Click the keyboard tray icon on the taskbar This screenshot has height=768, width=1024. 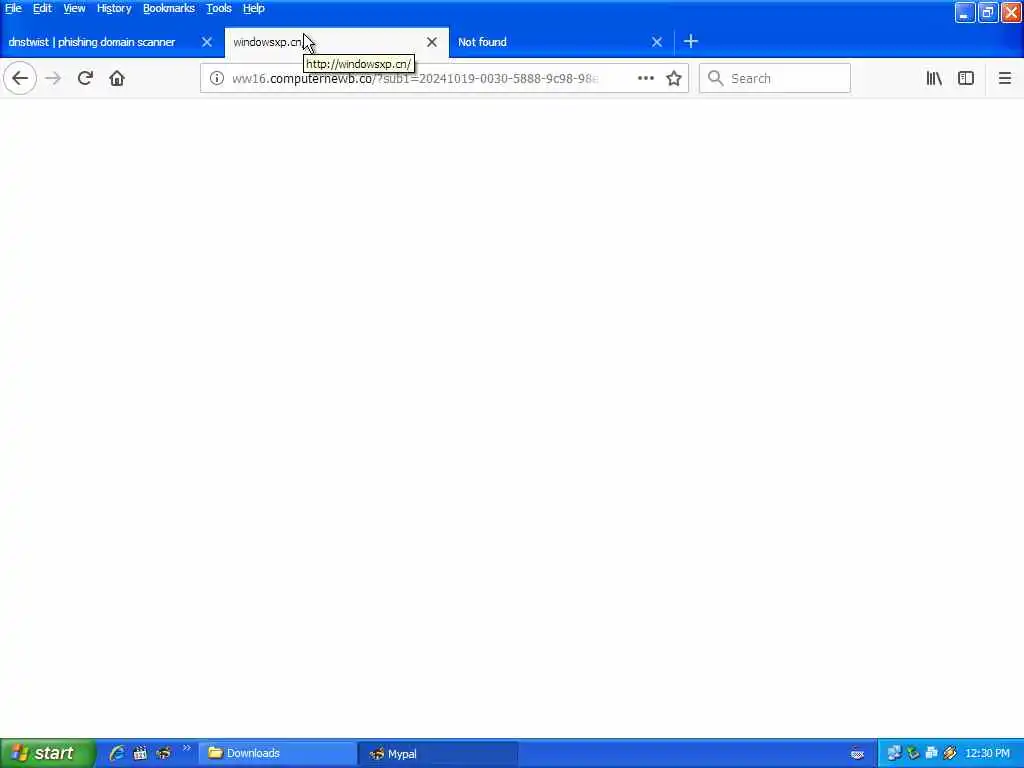[x=857, y=754]
